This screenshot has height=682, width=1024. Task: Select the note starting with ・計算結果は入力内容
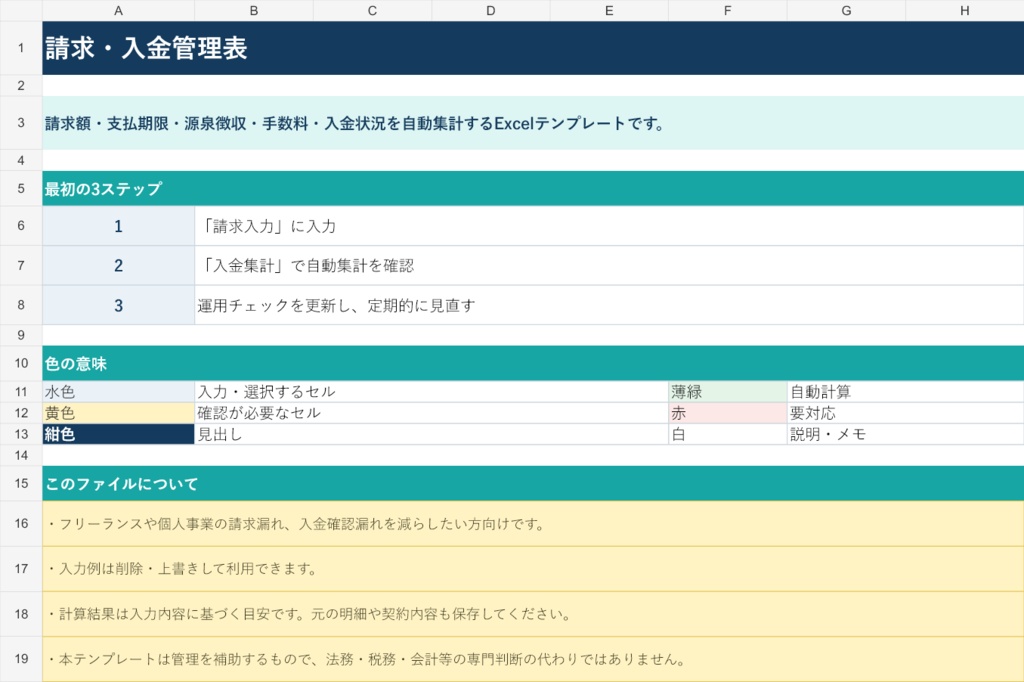coord(533,614)
